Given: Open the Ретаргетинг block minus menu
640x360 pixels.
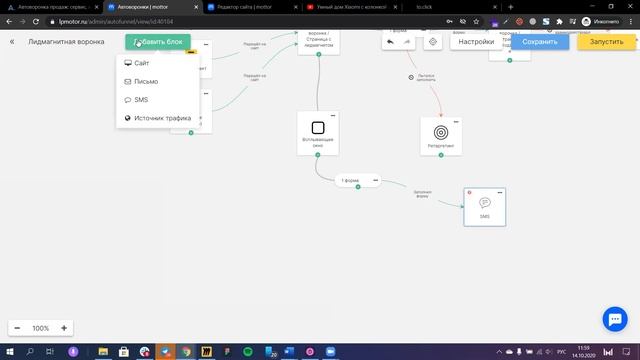Looking at the screenshot, I should (x=456, y=122).
